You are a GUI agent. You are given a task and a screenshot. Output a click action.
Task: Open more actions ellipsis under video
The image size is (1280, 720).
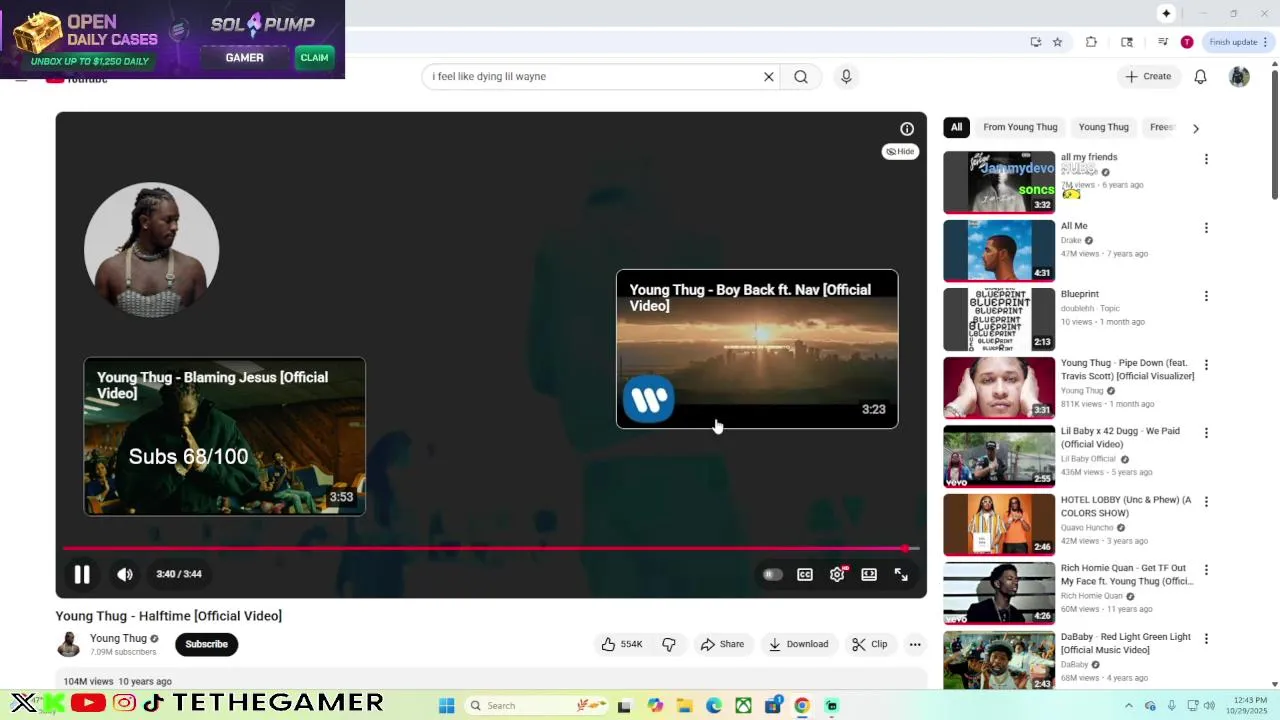pos(915,644)
